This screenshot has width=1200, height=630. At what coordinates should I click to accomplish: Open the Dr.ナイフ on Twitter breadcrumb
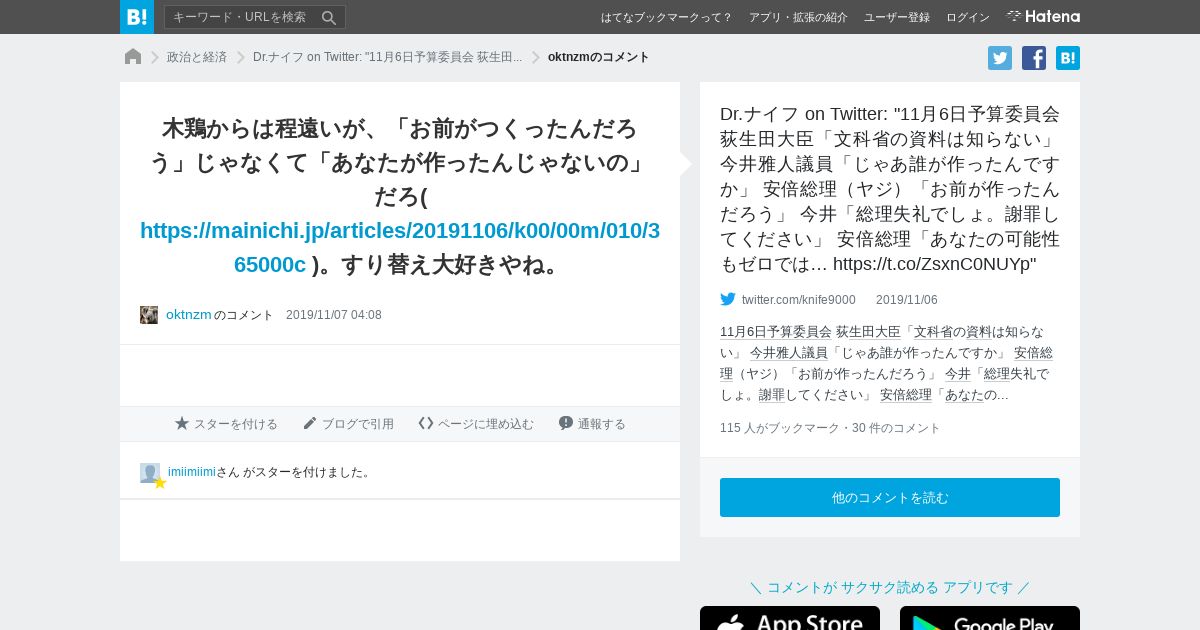[x=387, y=57]
